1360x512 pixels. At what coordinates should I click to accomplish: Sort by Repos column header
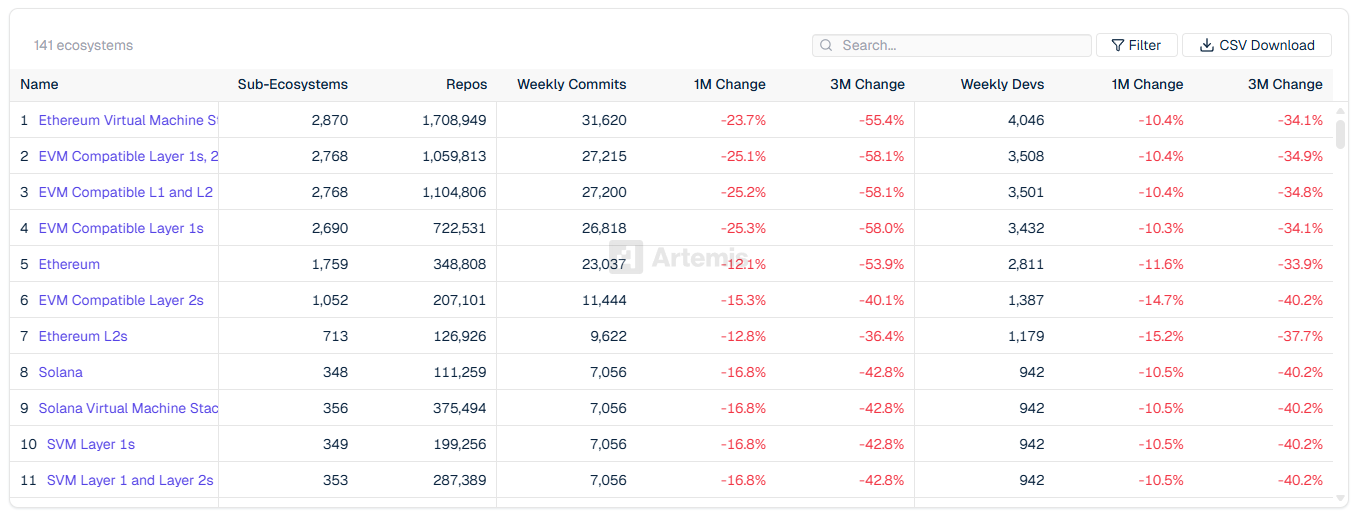[x=466, y=84]
